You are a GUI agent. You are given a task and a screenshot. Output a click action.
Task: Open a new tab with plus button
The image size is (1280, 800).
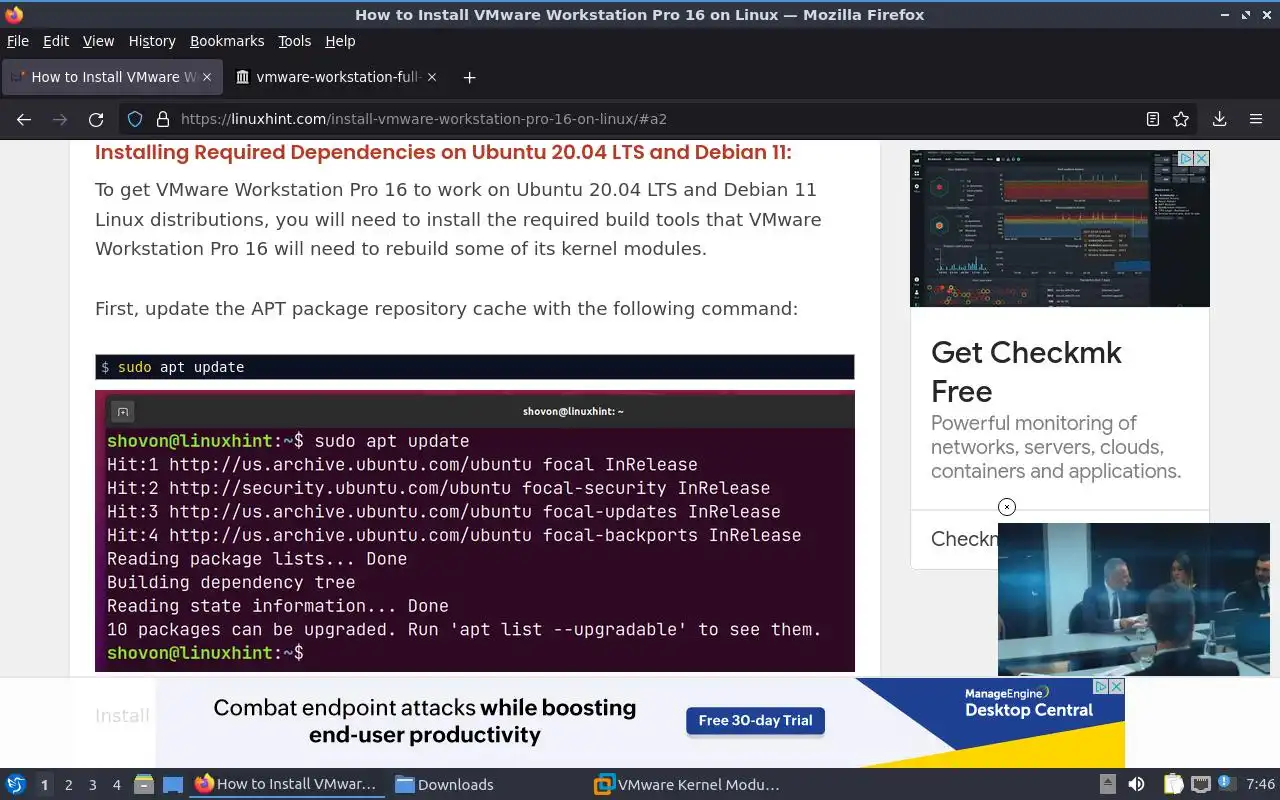tap(469, 77)
